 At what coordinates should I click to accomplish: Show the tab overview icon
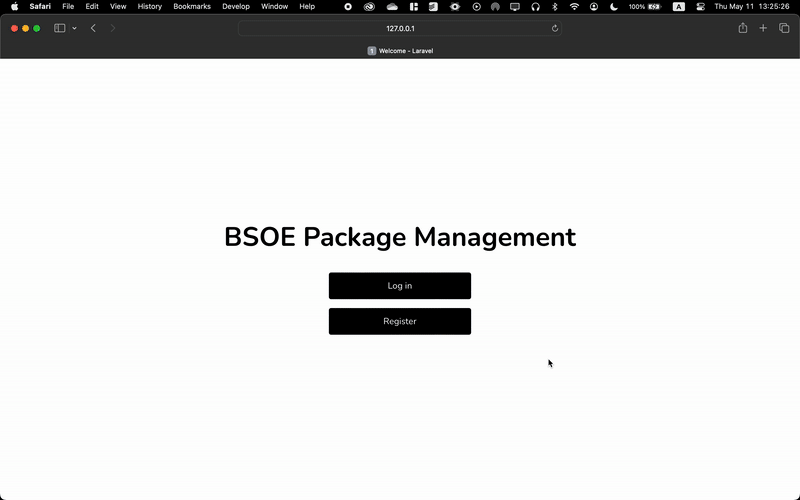coord(784,28)
